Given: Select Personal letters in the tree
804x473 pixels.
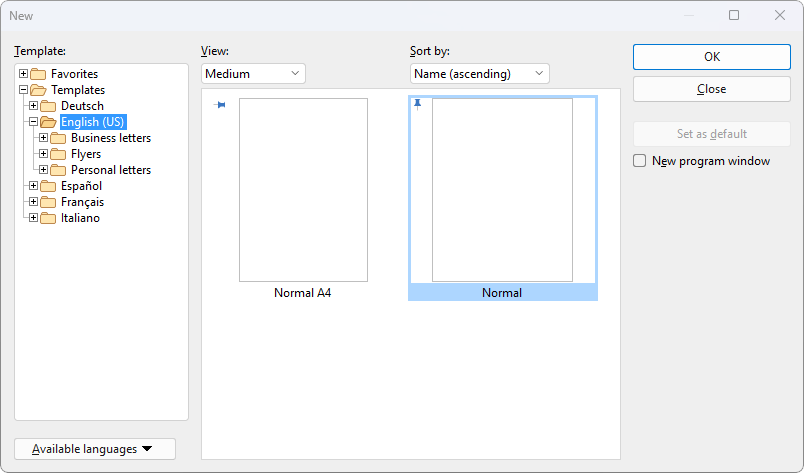Looking at the screenshot, I should click(x=111, y=170).
